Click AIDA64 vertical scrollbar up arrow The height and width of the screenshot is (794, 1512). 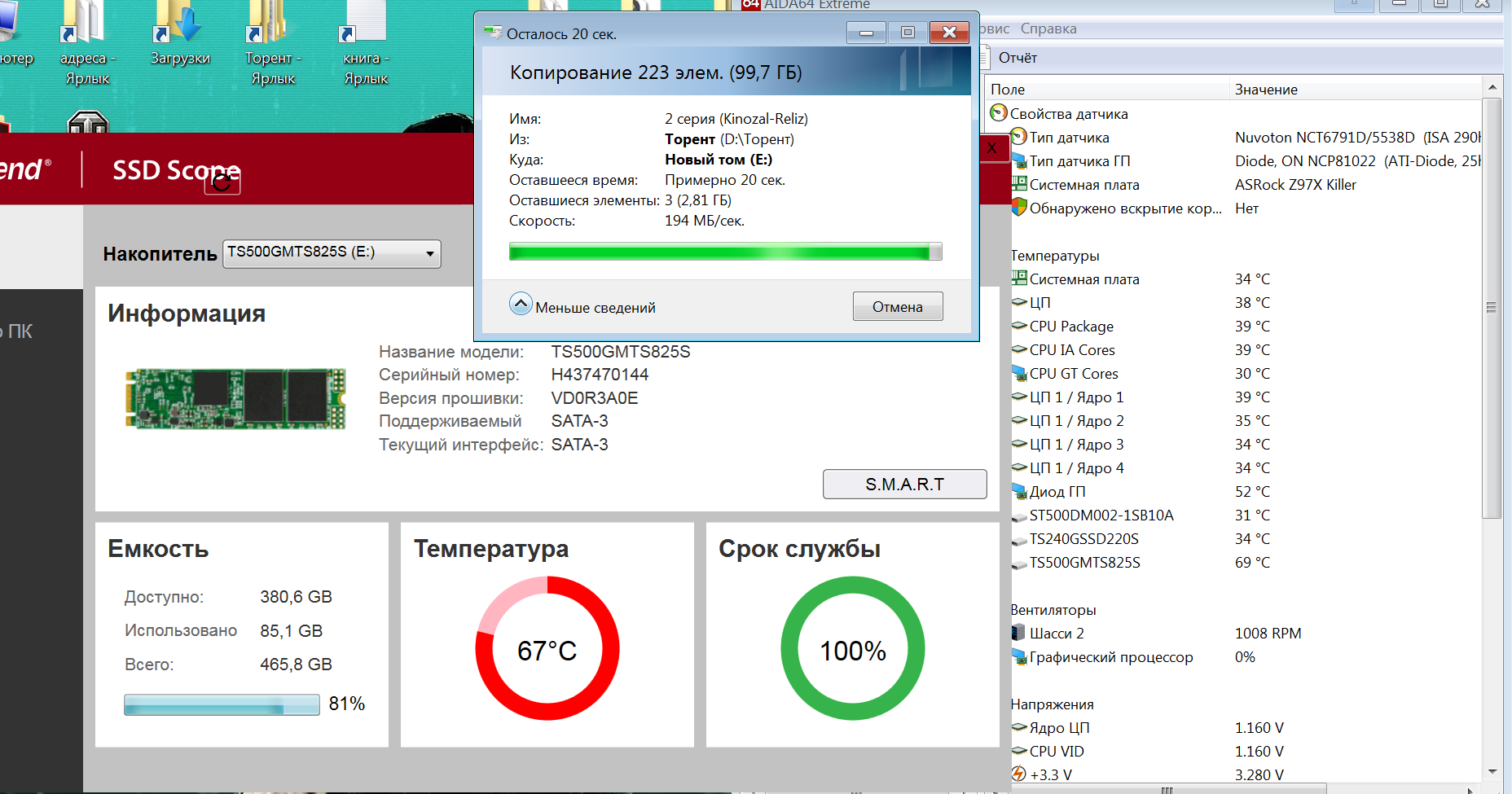click(x=1492, y=87)
